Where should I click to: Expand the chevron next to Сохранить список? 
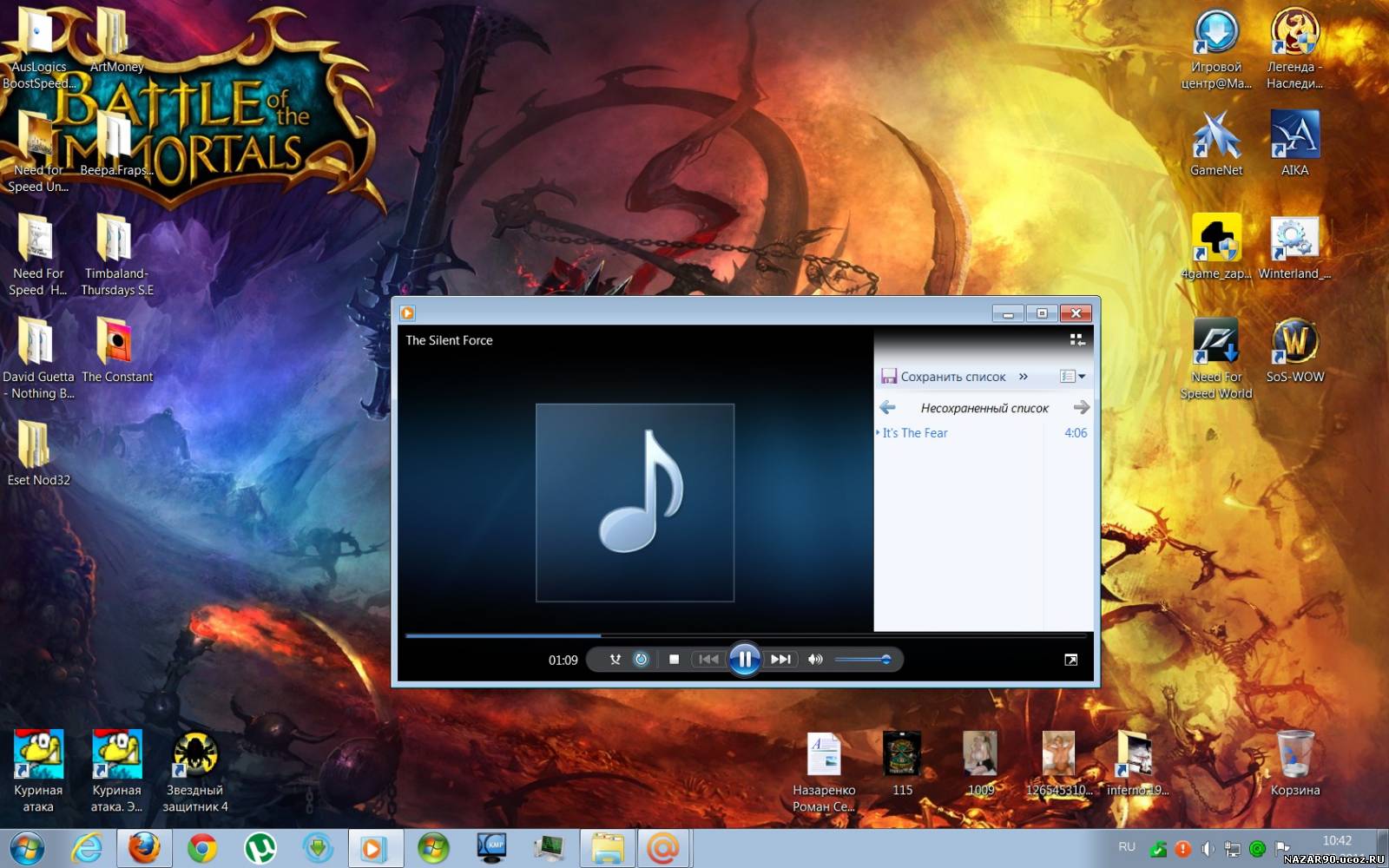(1024, 377)
